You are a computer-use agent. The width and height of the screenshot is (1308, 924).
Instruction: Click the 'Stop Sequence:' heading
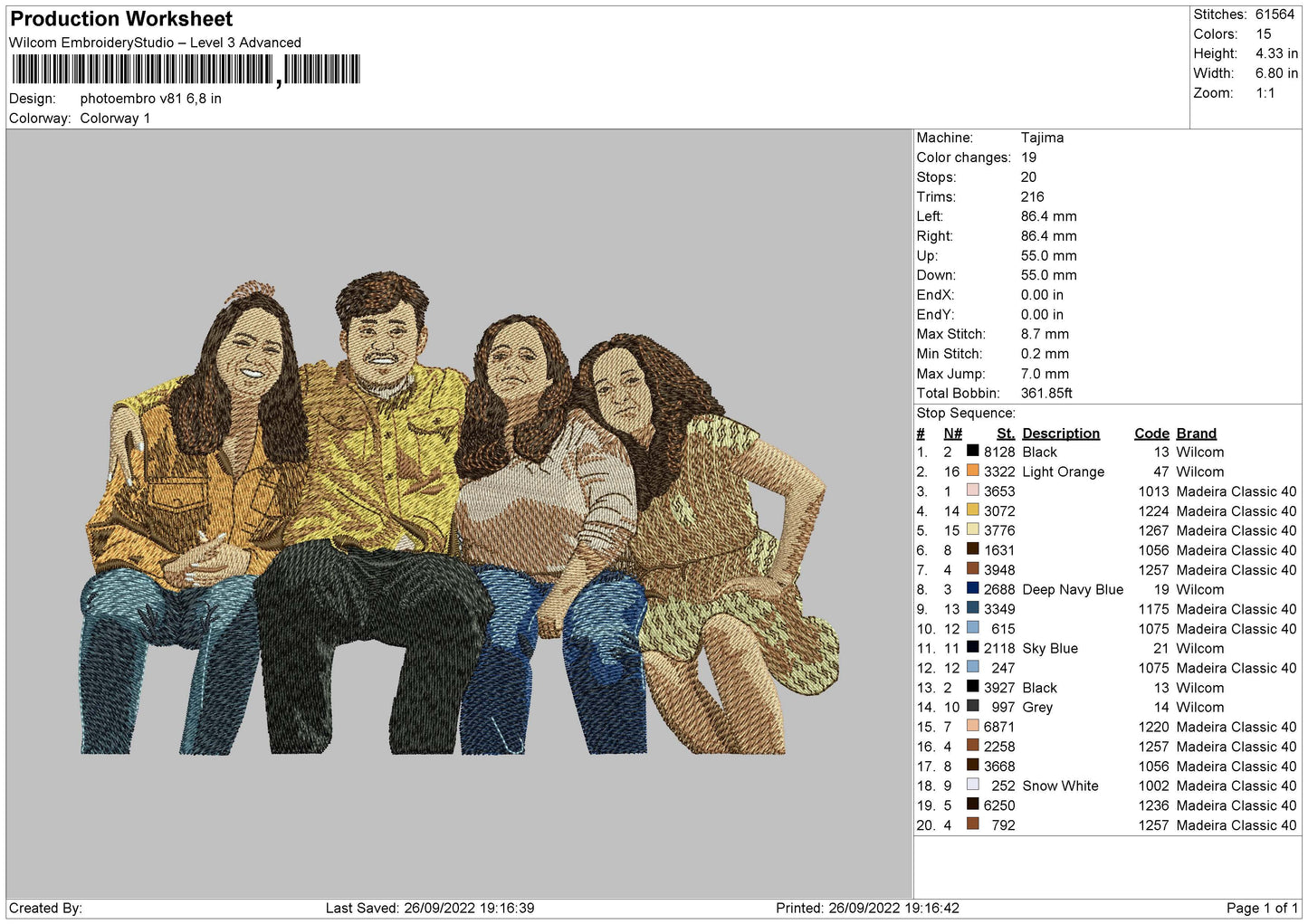click(966, 414)
